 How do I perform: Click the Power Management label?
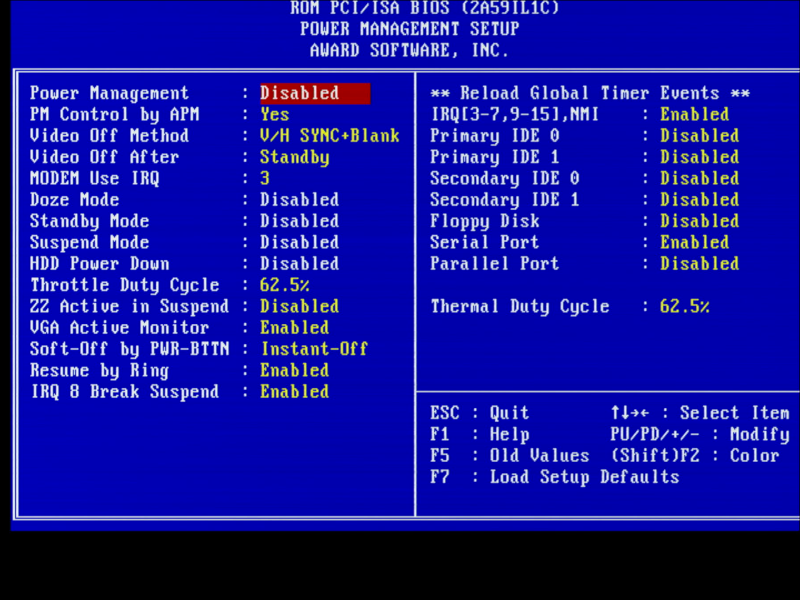point(109,93)
